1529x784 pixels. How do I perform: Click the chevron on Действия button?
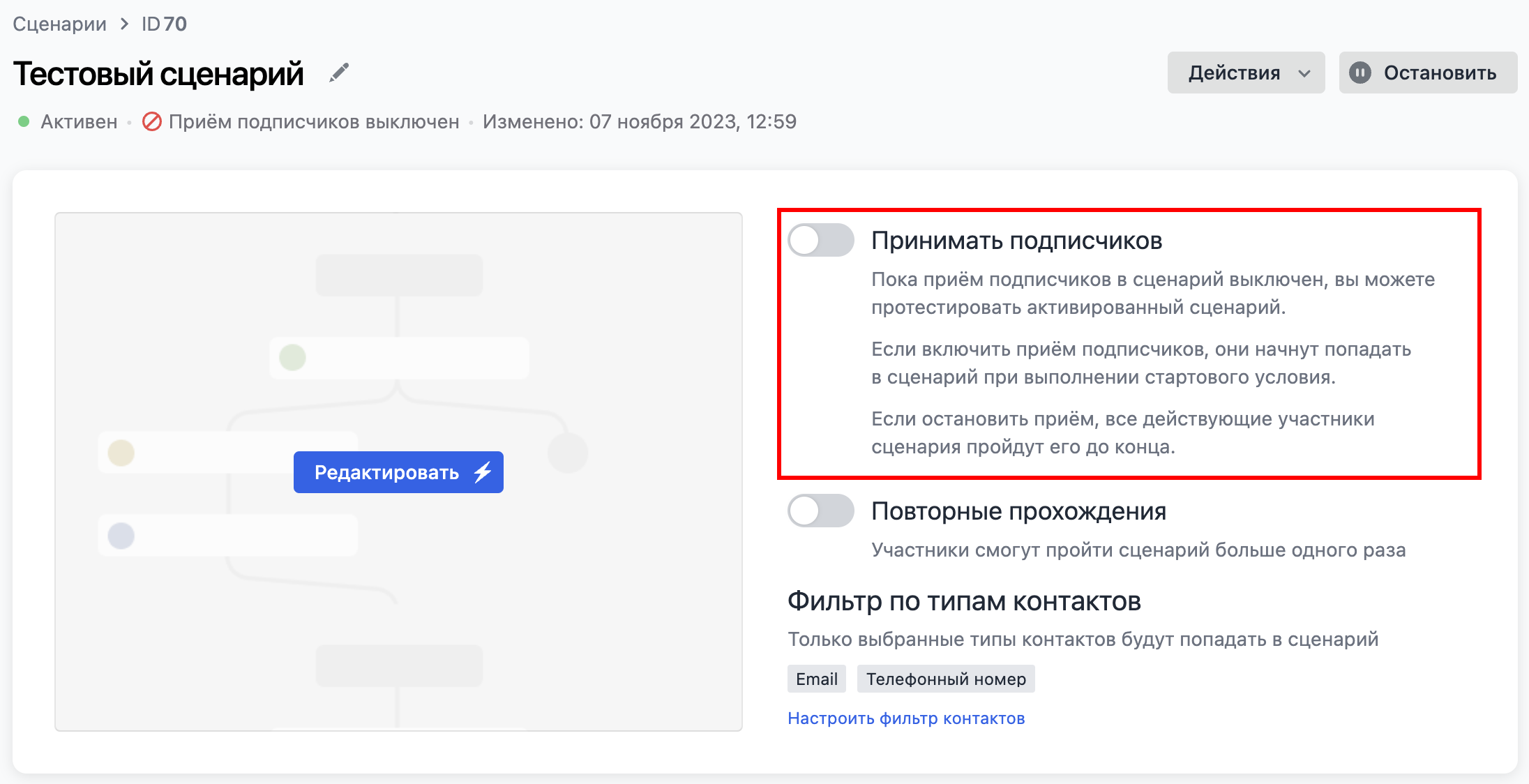click(1304, 73)
